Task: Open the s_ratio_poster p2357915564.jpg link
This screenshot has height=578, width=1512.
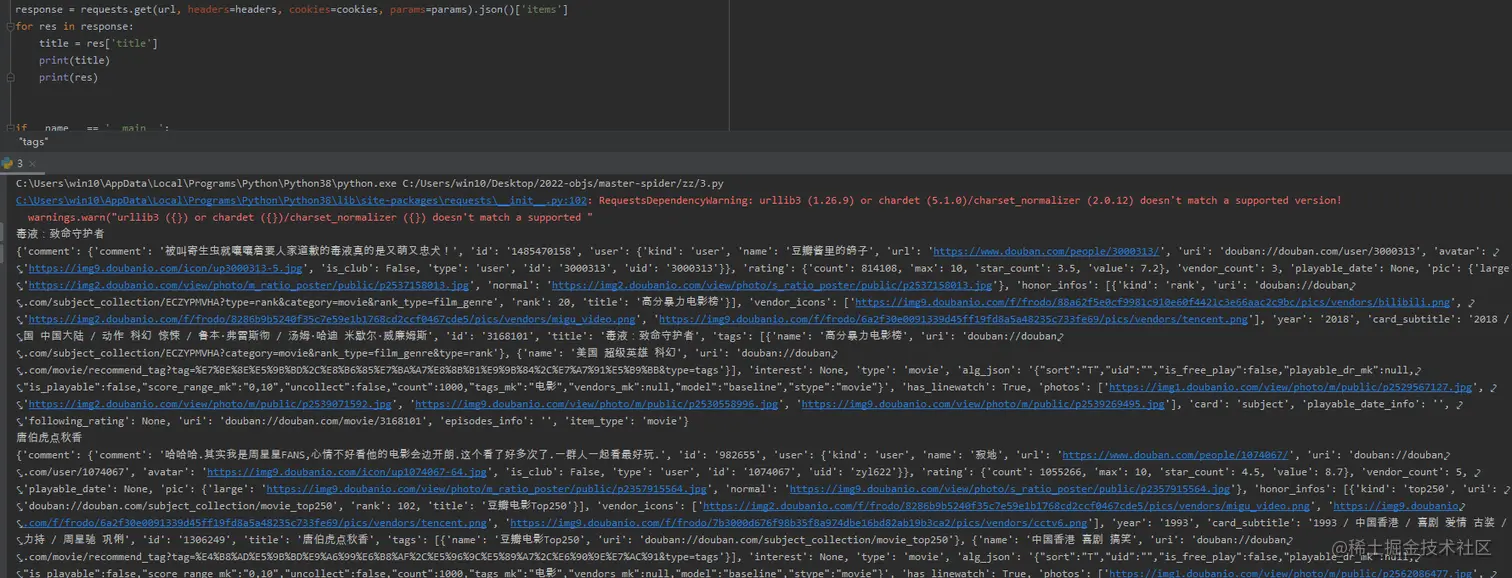Action: click(1010, 489)
